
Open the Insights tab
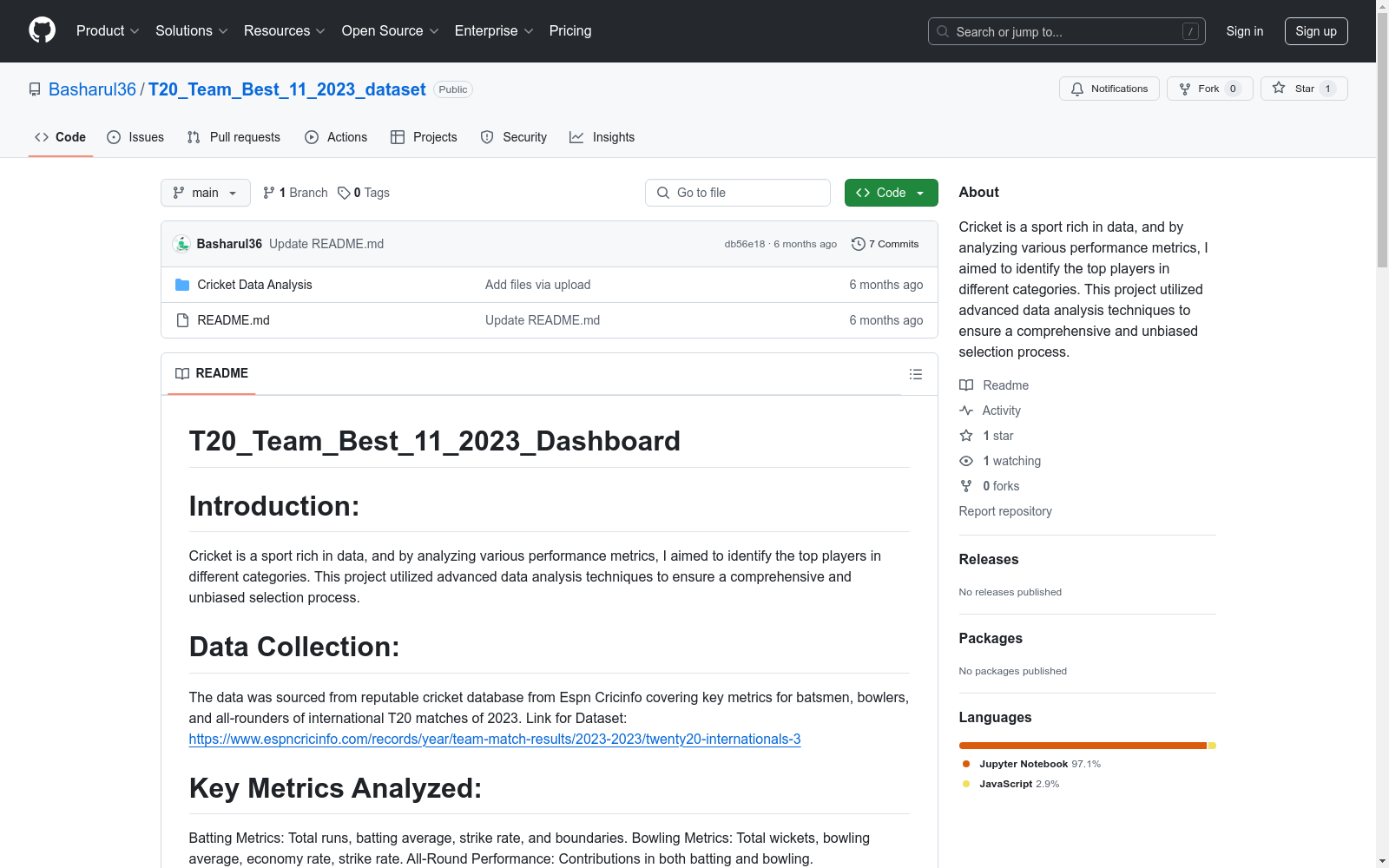pyautogui.click(x=602, y=137)
